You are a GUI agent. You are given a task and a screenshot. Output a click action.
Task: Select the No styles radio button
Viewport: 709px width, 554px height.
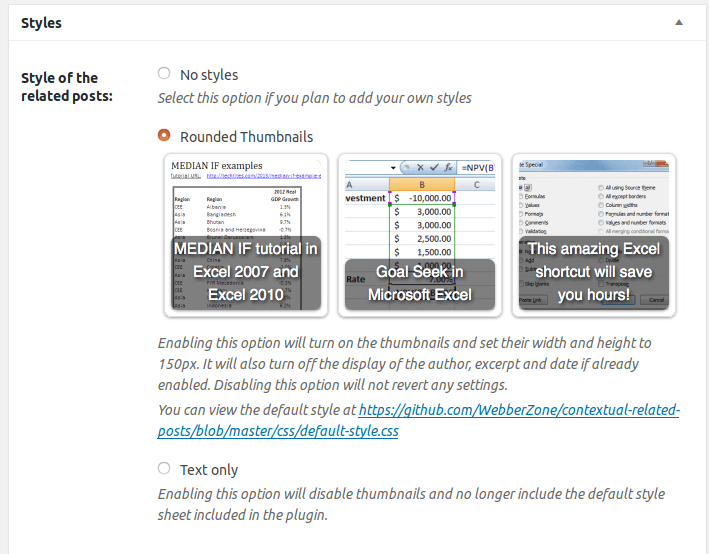coord(164,73)
